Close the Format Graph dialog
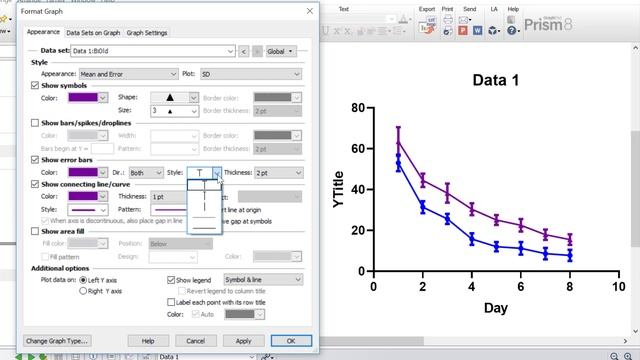 pyautogui.click(x=310, y=11)
